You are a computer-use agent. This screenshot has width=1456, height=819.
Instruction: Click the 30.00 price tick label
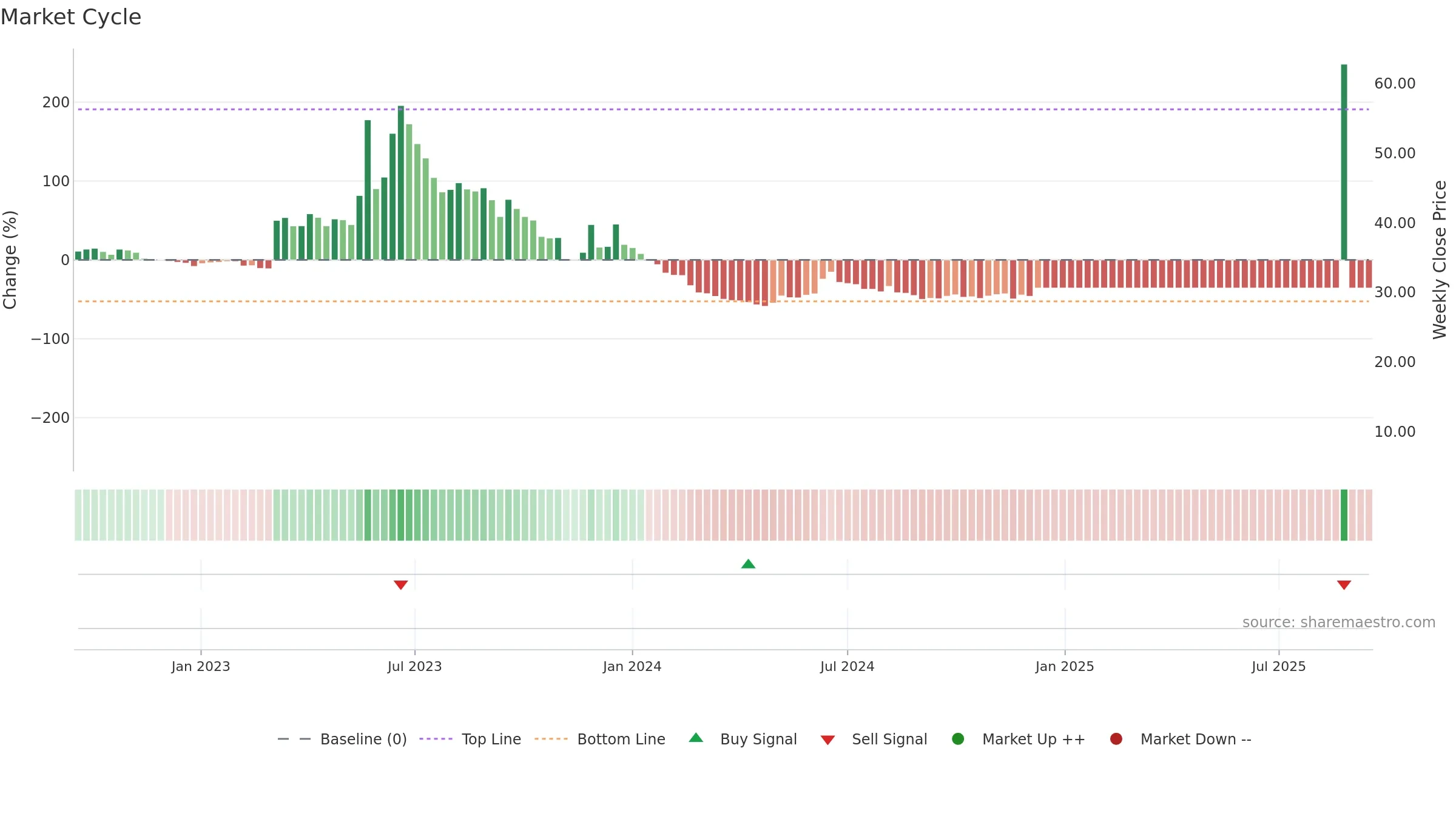click(1395, 292)
